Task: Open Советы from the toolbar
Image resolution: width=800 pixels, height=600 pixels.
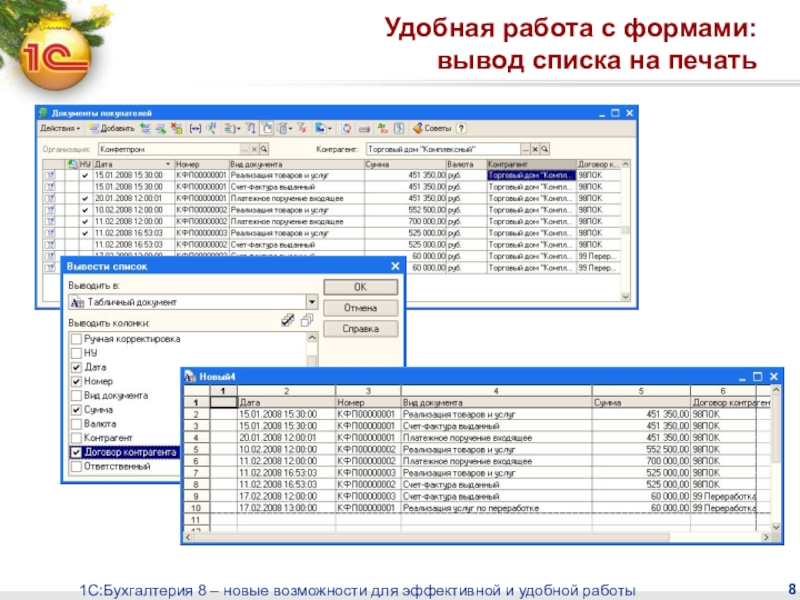Action: [x=432, y=129]
